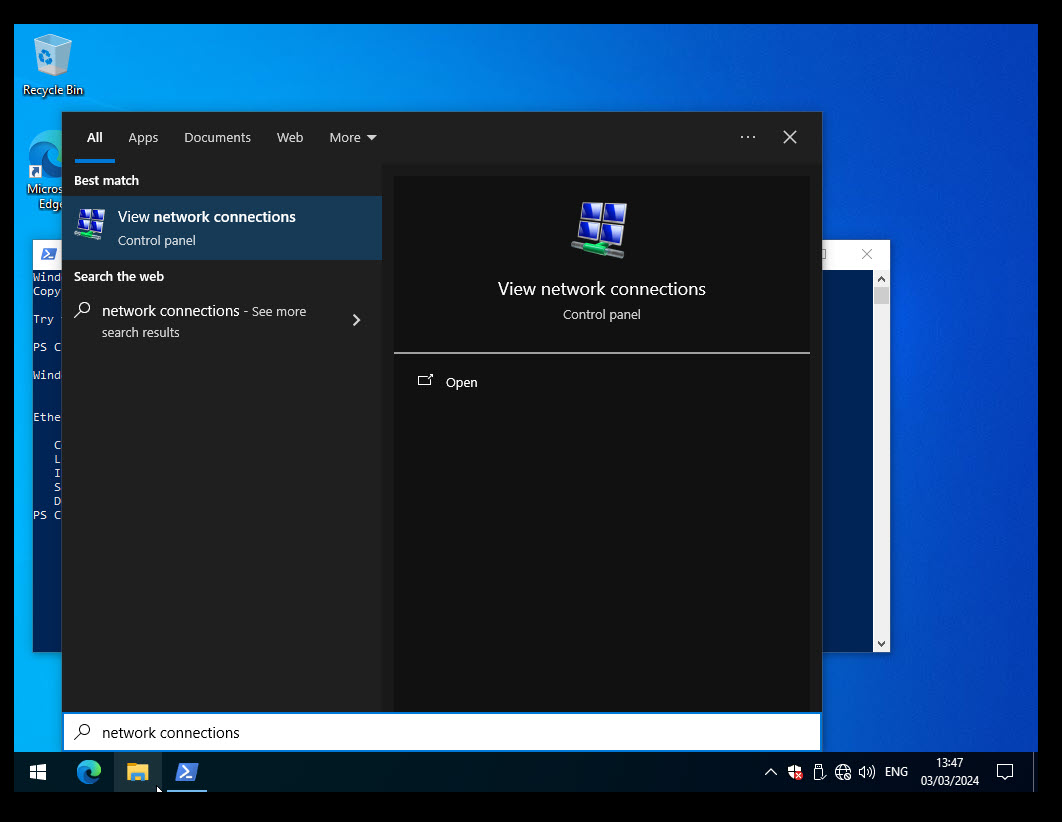Switch to PowerShell window in taskbar

pyautogui.click(x=187, y=772)
